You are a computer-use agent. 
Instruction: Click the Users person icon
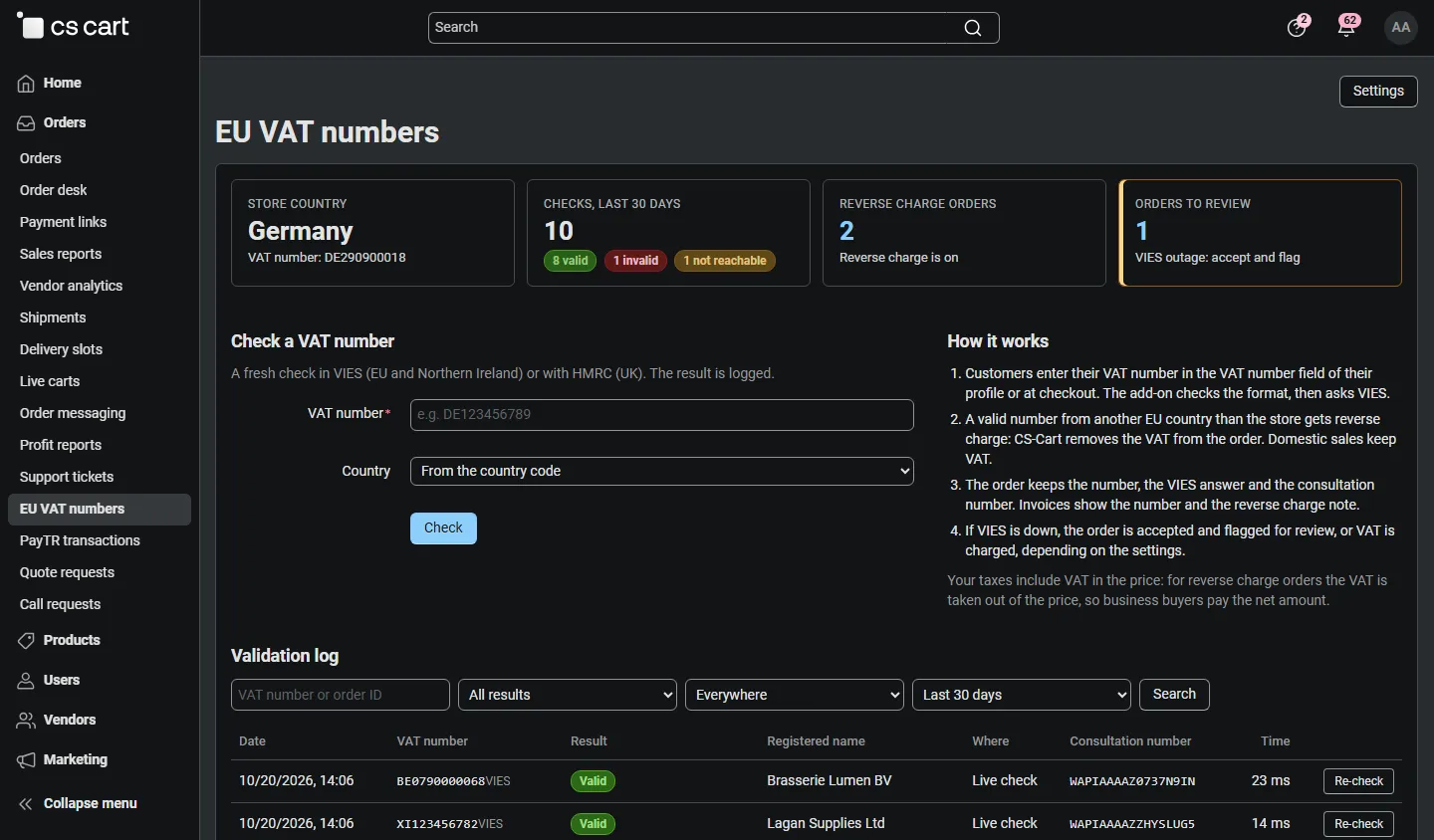[x=26, y=681]
